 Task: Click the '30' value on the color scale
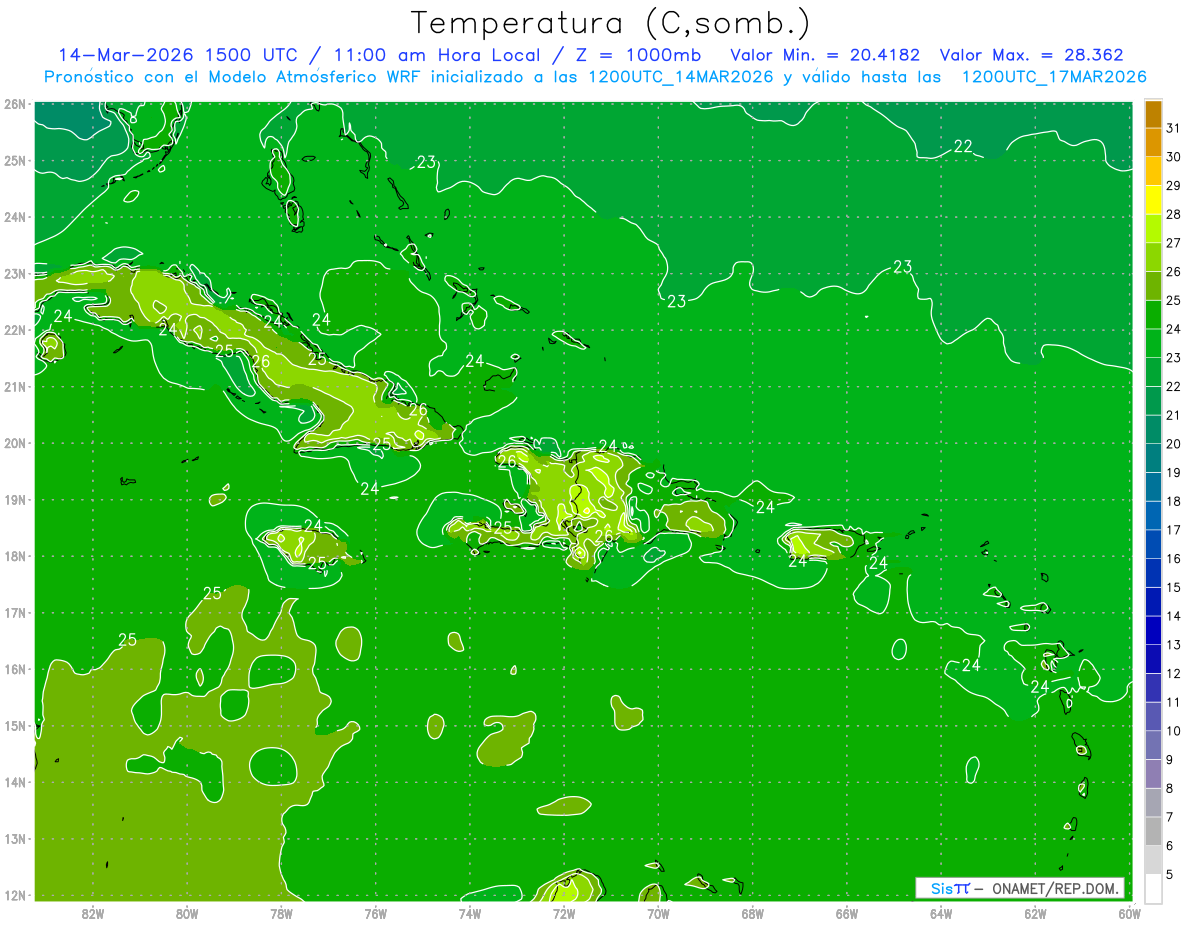click(1174, 157)
